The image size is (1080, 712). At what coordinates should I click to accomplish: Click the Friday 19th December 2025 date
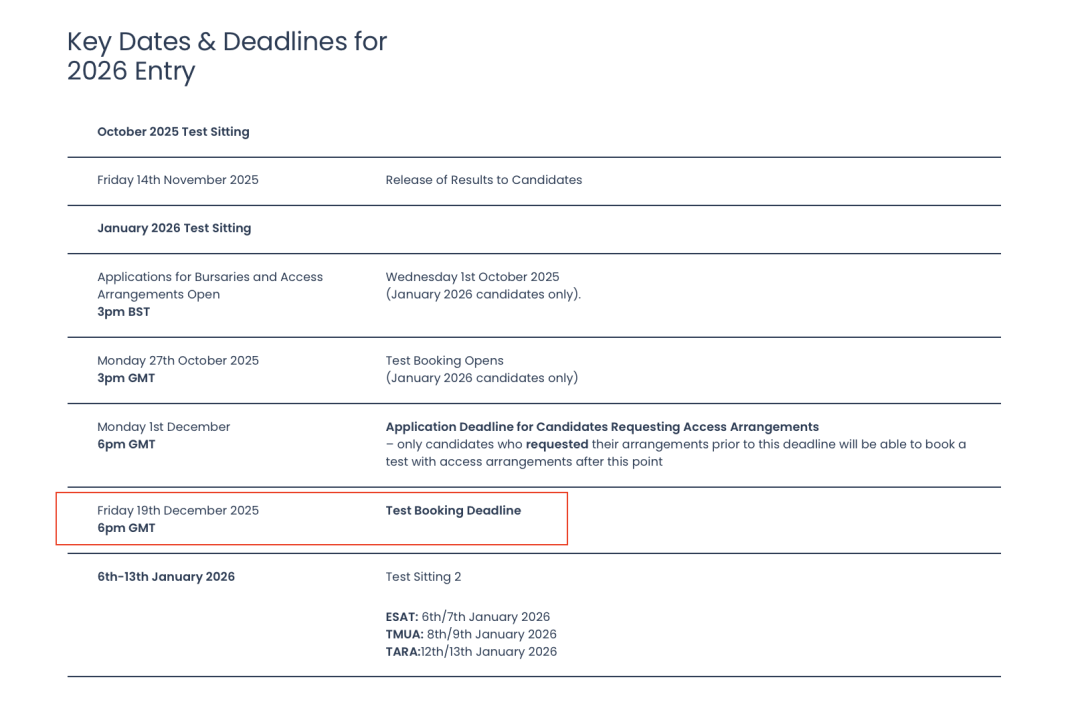(x=177, y=511)
